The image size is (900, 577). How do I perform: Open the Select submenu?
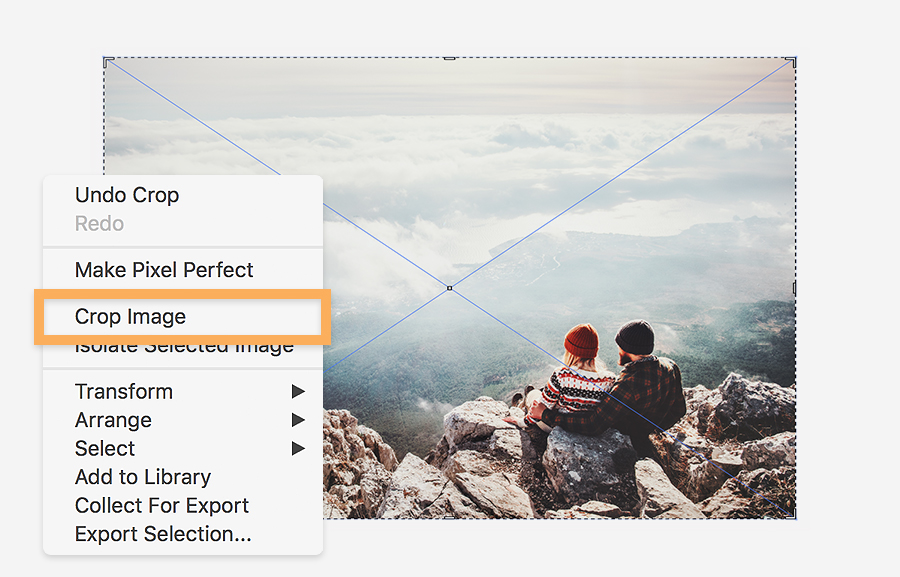tap(183, 448)
